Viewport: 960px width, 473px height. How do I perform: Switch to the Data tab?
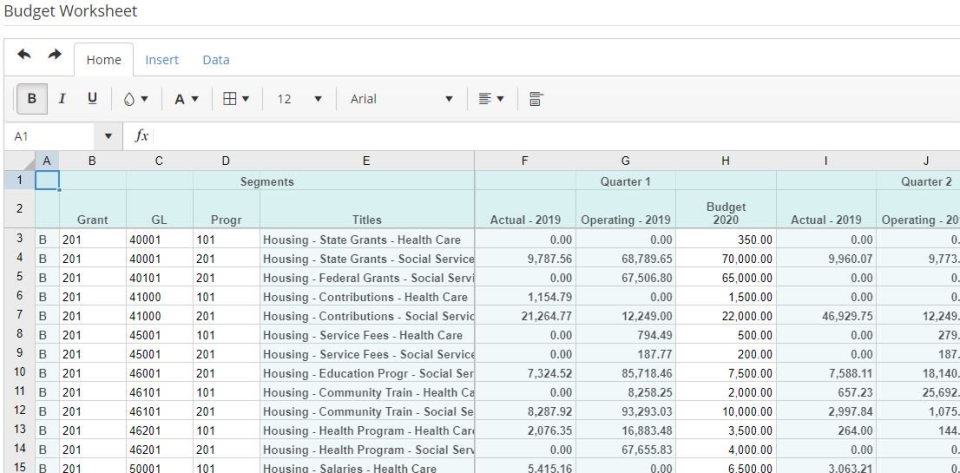[x=216, y=60]
